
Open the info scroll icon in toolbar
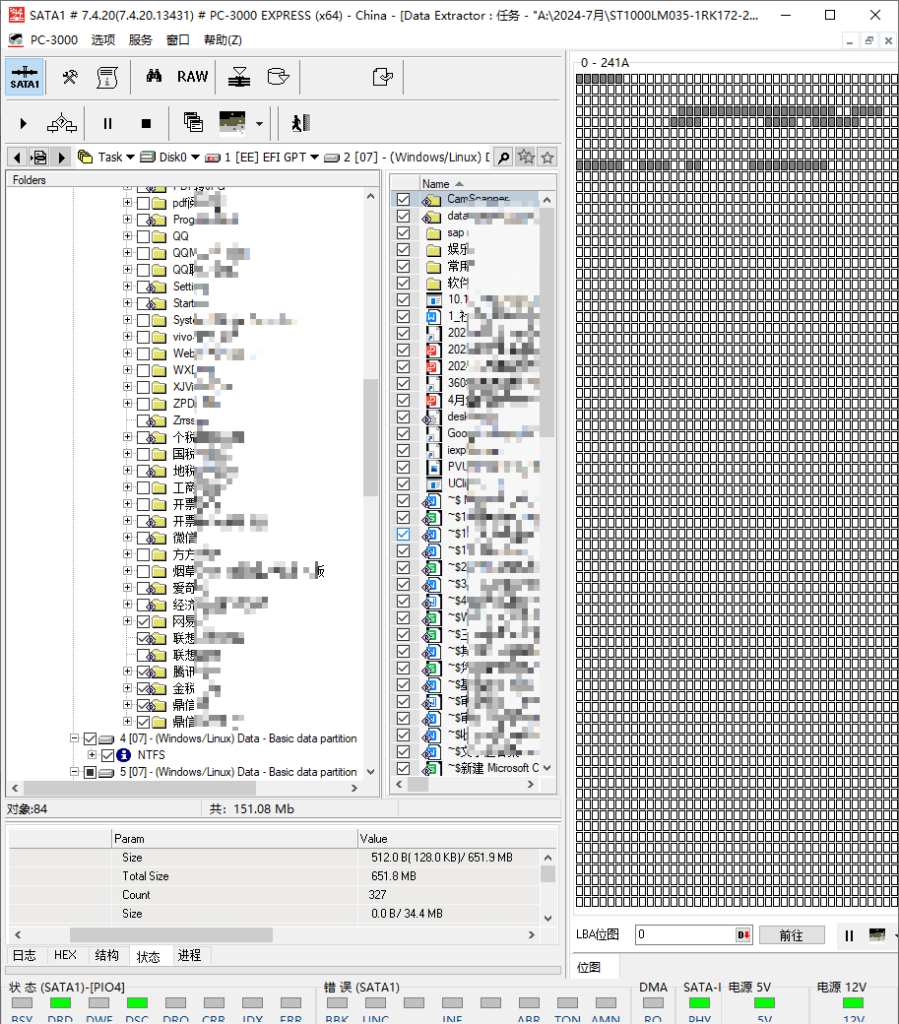click(107, 77)
